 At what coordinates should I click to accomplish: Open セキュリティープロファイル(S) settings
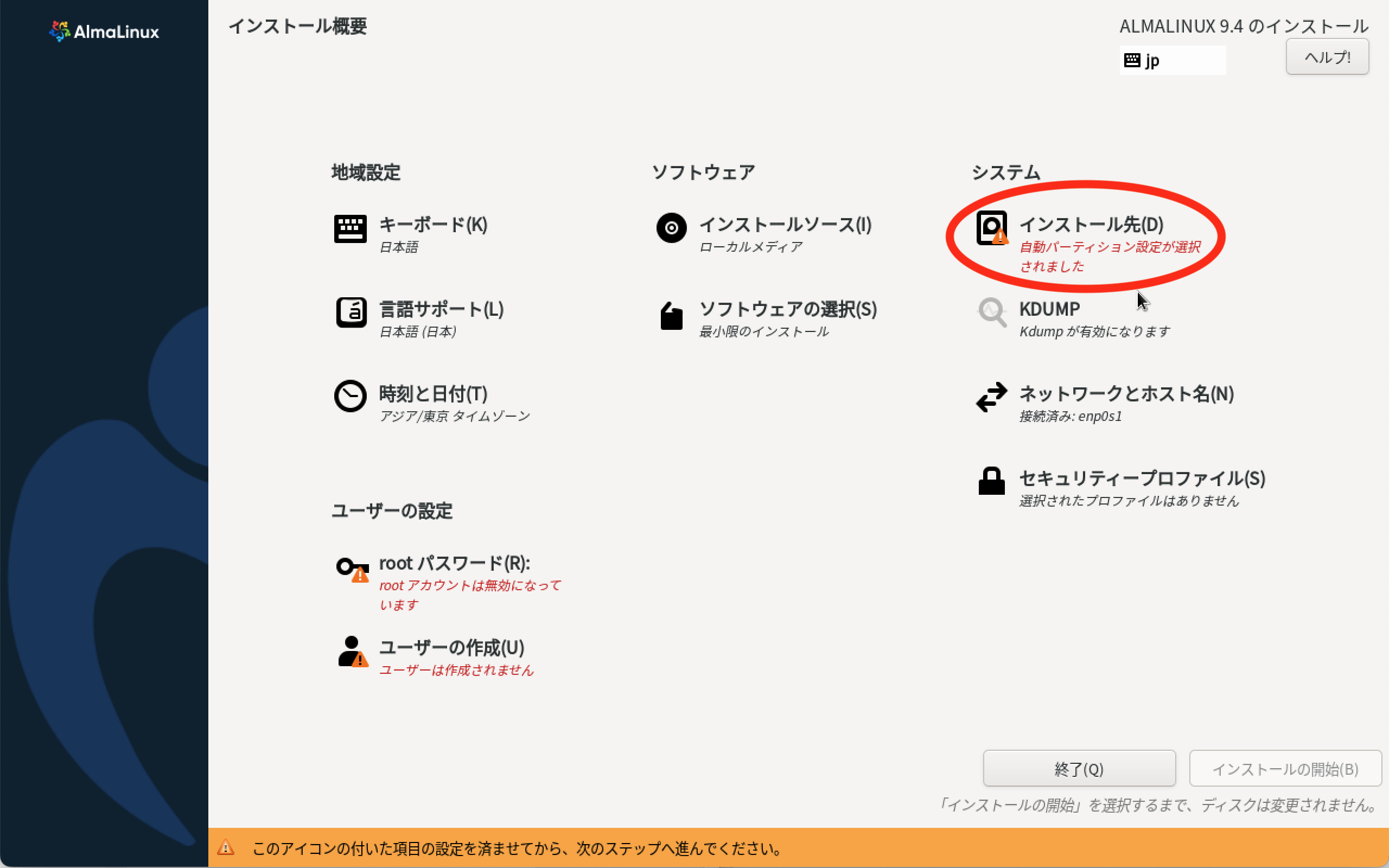coord(1142,478)
